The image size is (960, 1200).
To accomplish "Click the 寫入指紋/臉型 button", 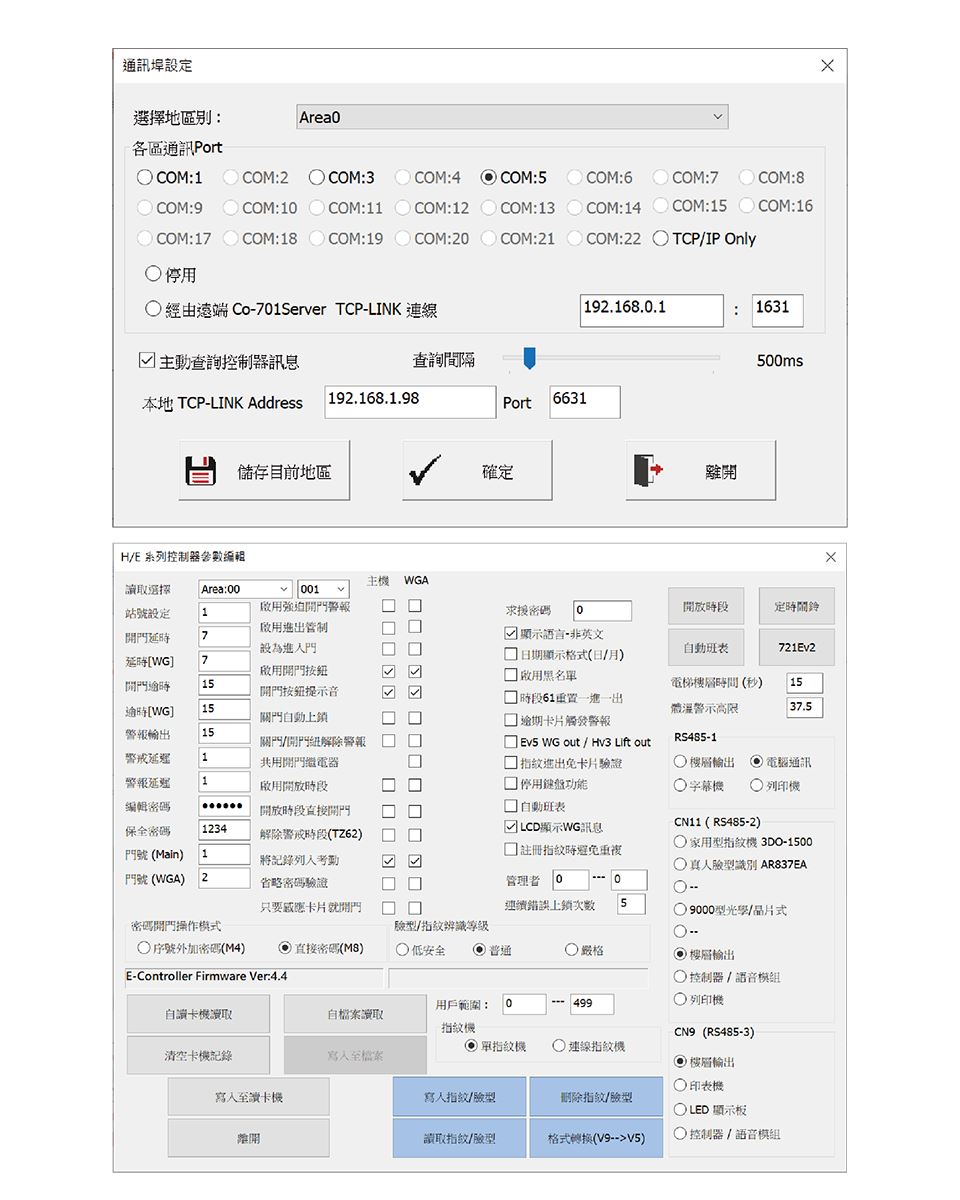I will pos(458,1097).
